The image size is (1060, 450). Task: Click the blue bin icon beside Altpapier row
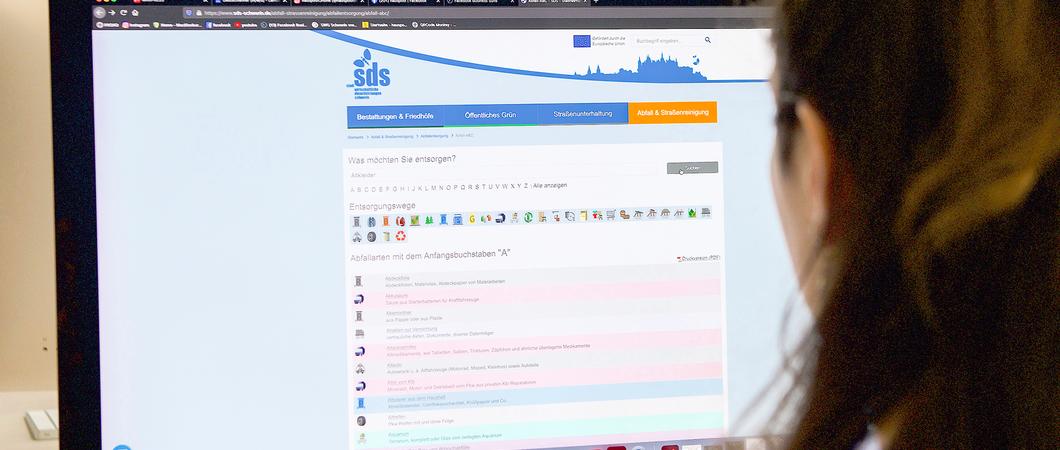(361, 403)
